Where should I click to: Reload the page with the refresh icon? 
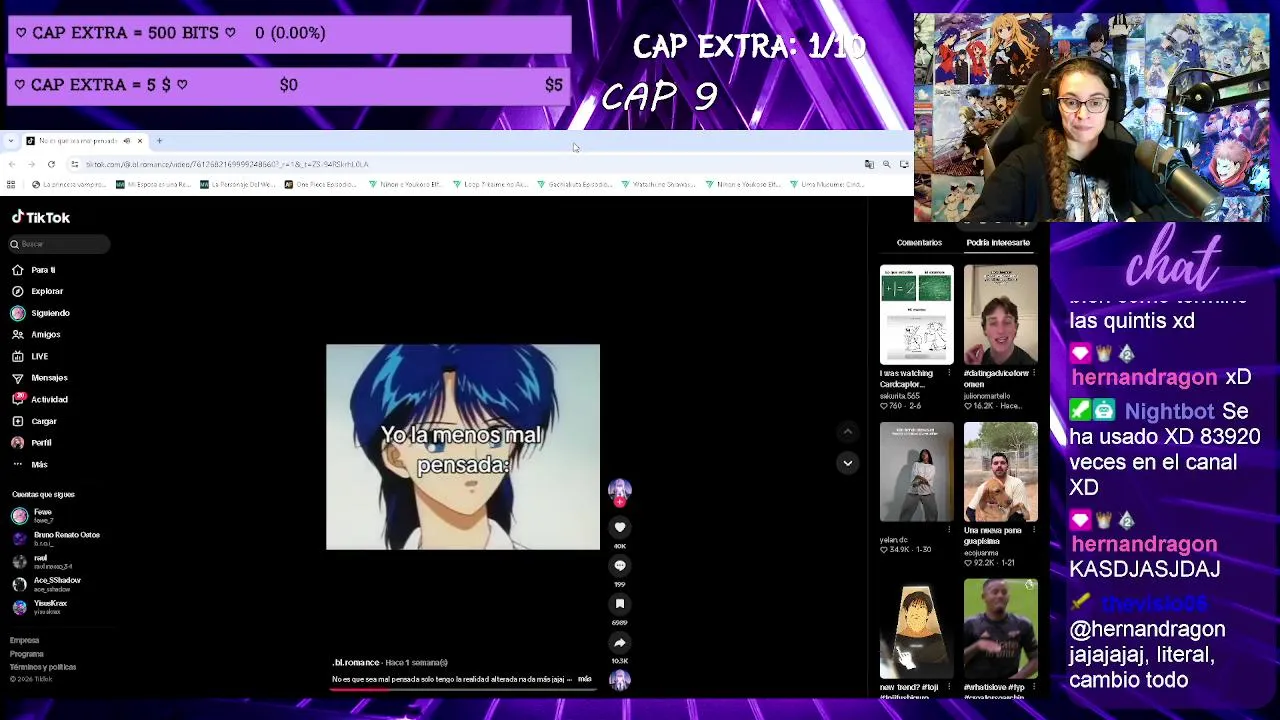[x=51, y=164]
